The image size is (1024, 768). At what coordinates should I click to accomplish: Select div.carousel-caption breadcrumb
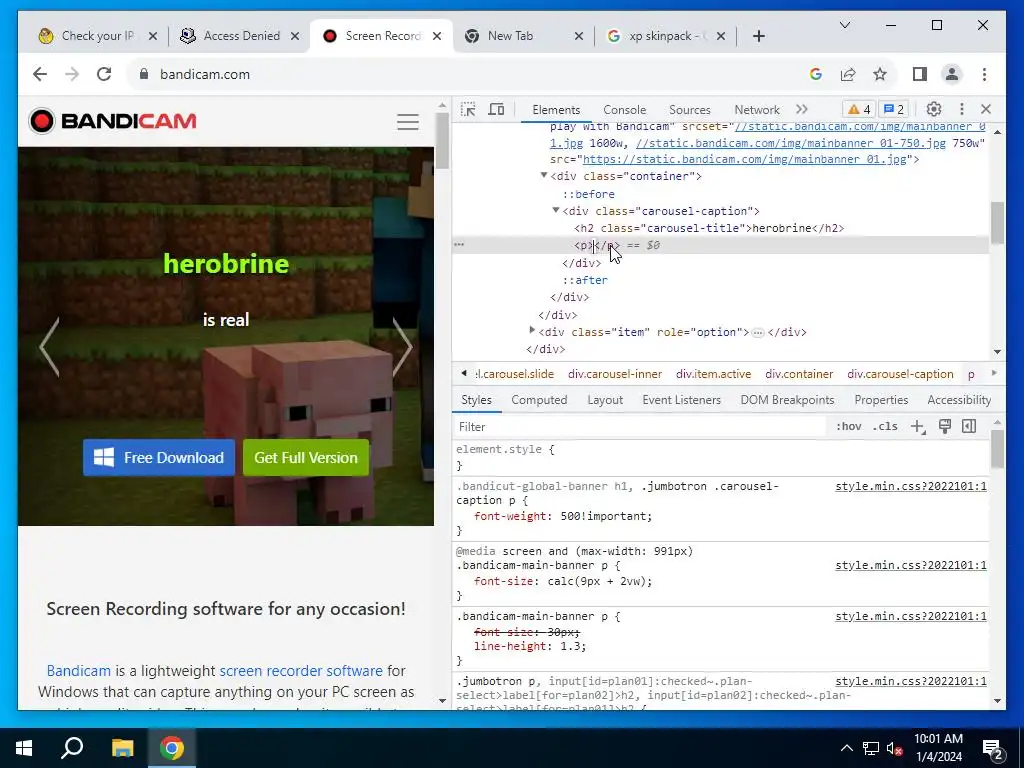[900, 374]
